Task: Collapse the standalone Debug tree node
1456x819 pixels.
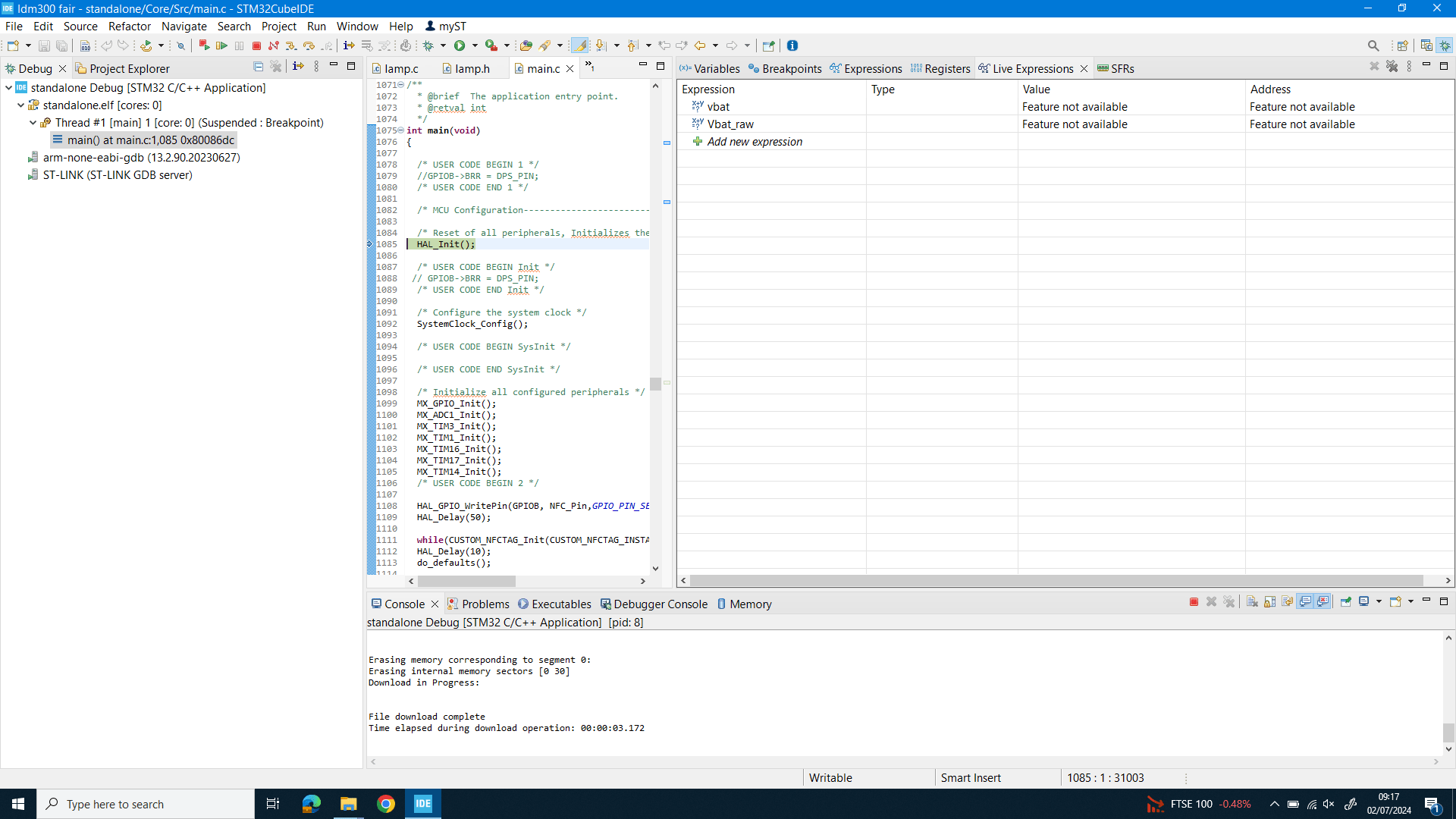Action: [8, 88]
